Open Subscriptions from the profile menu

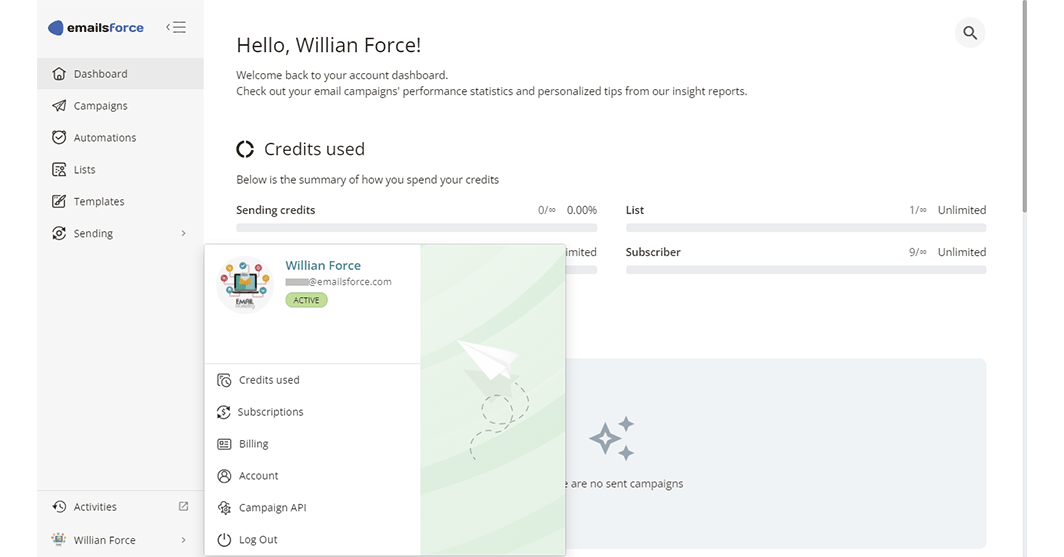(270, 412)
